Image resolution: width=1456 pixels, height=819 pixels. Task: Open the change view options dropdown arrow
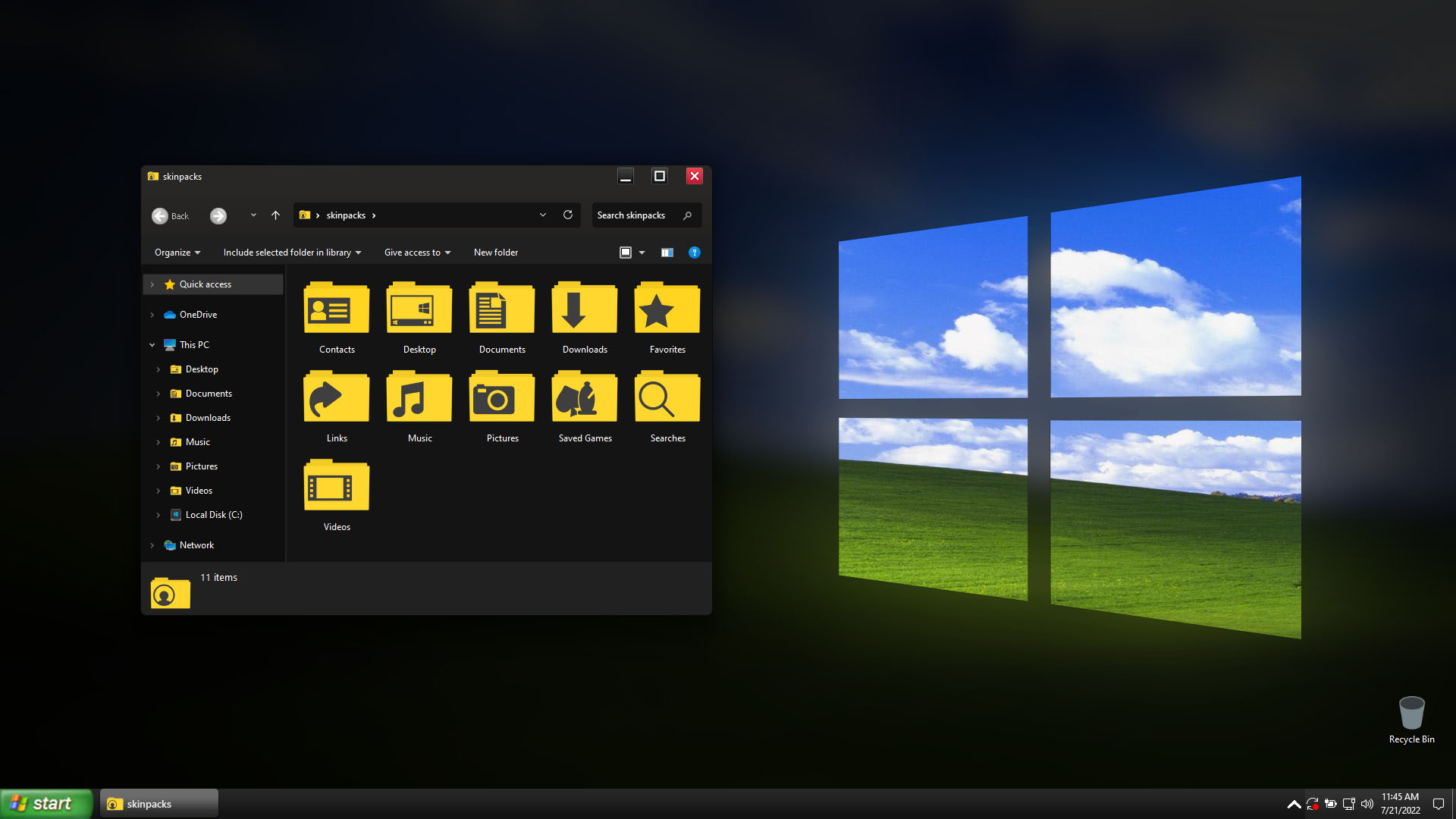pos(642,253)
